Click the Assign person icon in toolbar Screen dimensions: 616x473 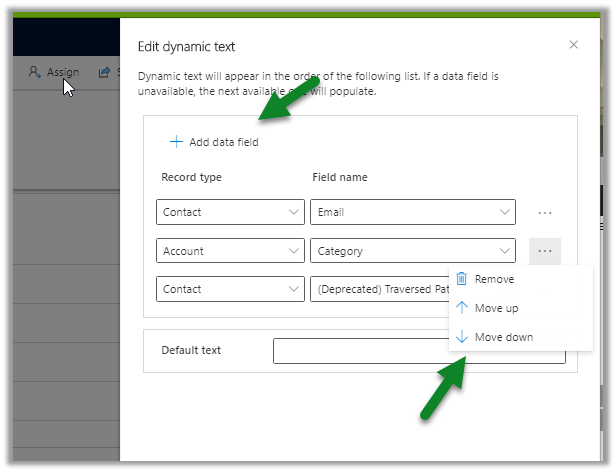click(35, 72)
